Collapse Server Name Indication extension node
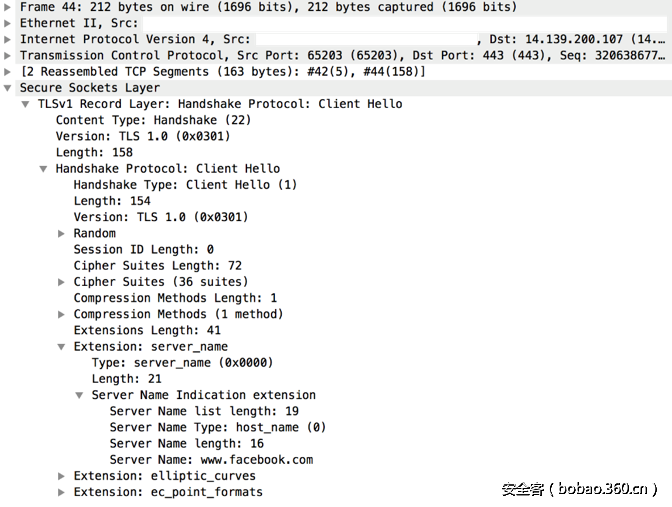 point(80,395)
